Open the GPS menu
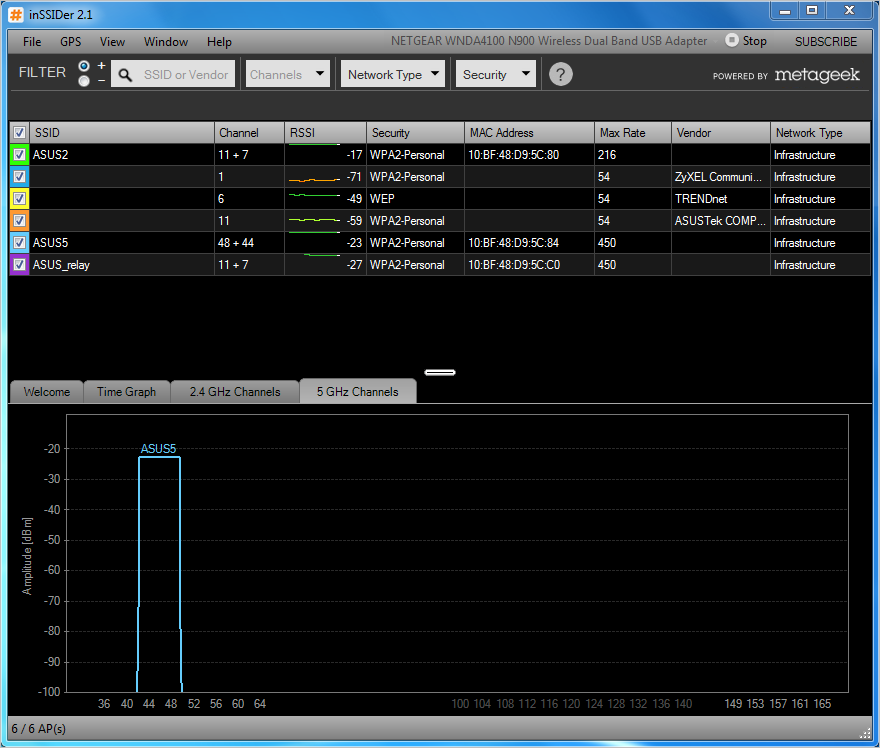This screenshot has height=748, width=880. pos(71,42)
